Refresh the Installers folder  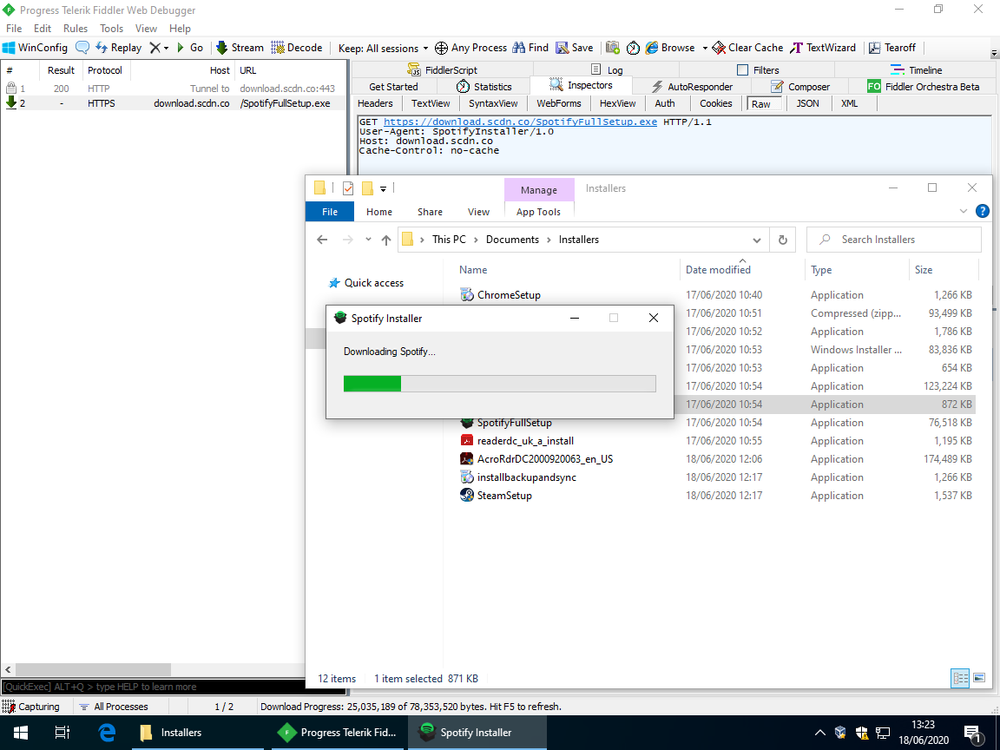[783, 240]
